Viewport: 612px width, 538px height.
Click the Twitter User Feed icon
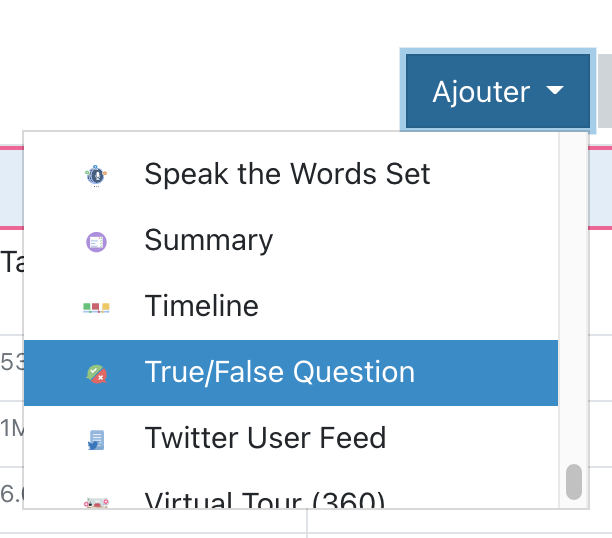[x=96, y=439]
